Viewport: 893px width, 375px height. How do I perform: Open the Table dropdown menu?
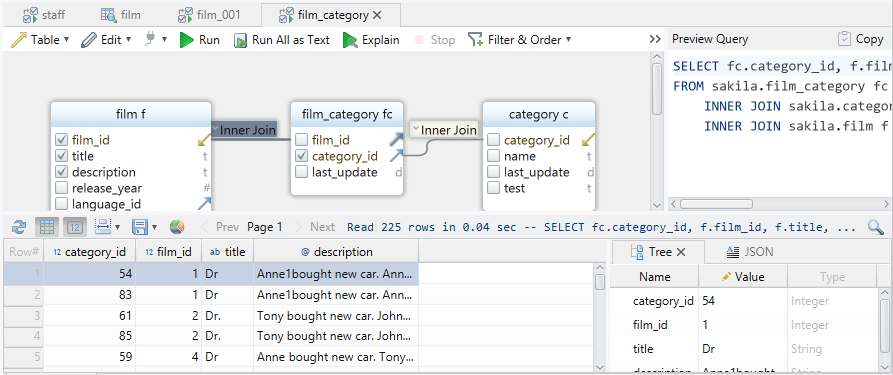(x=40, y=40)
